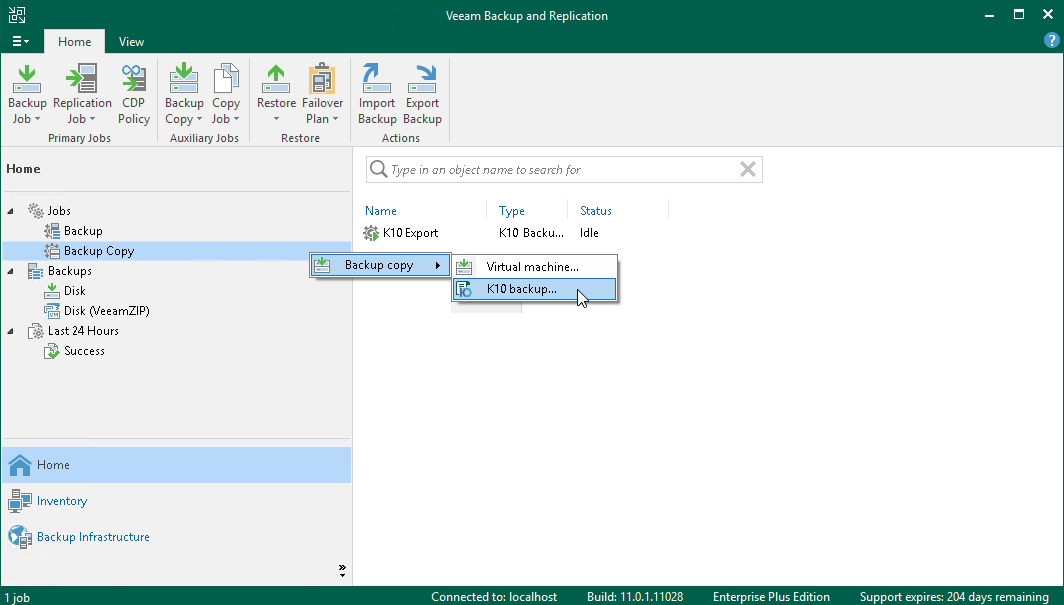This screenshot has width=1064, height=605.
Task: Click 'Connected to: localhost' in status bar
Action: click(494, 597)
